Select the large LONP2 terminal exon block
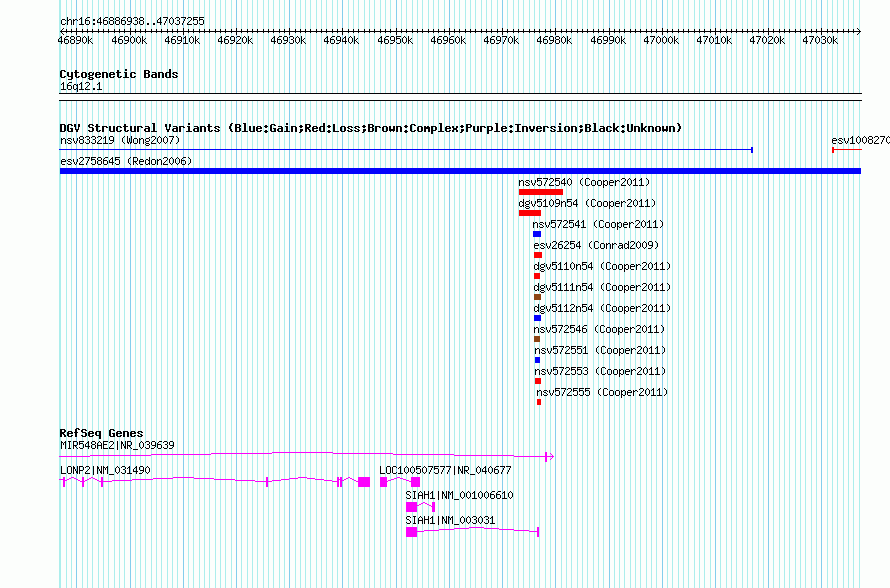890x588 pixels. (364, 482)
